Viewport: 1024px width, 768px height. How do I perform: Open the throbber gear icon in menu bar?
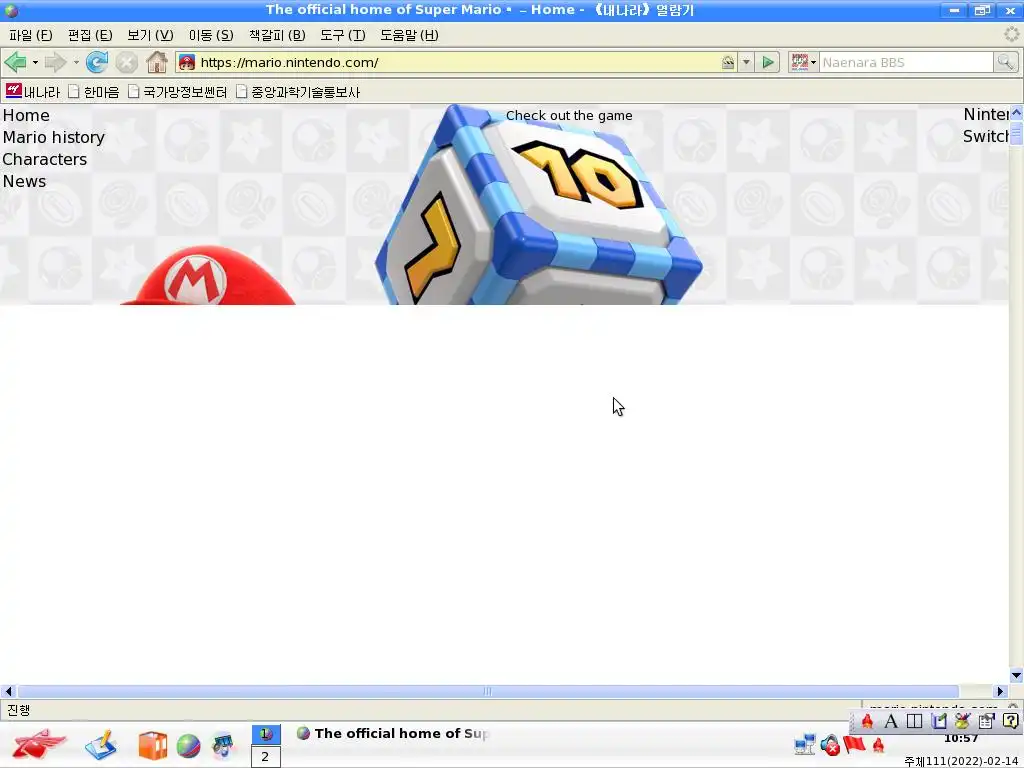coord(1012,35)
